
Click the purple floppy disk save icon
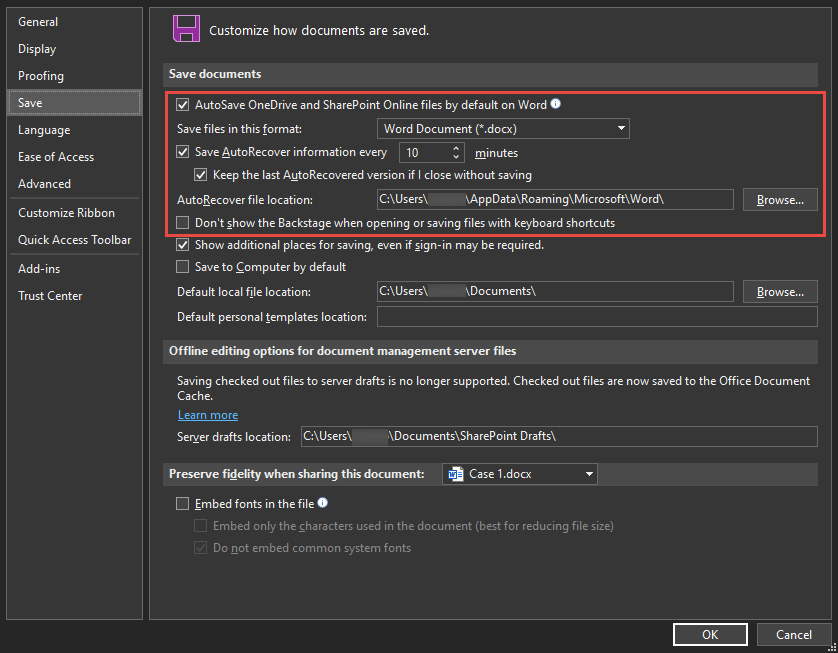click(186, 29)
